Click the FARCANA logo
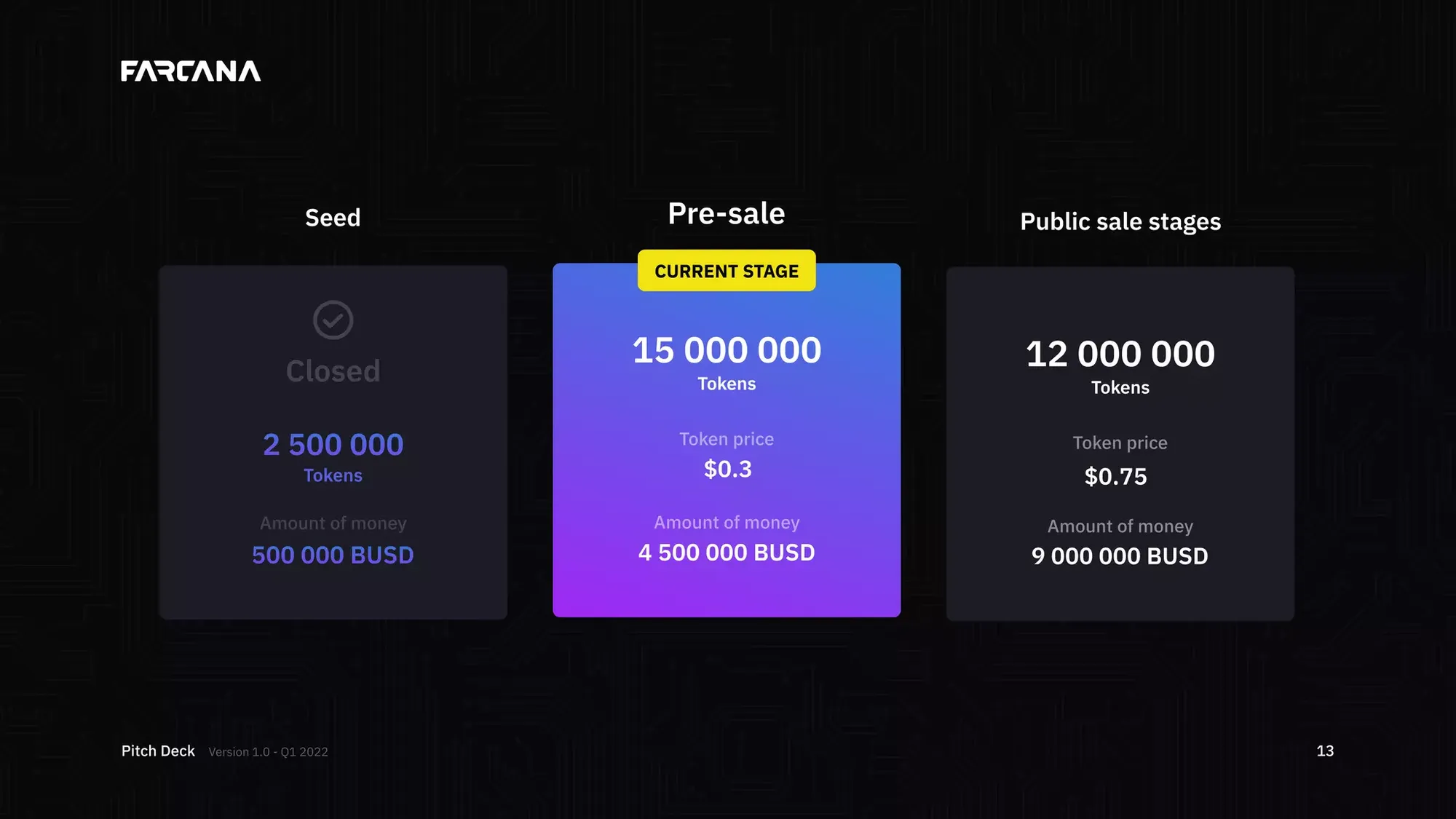Screen dimensions: 1456x819 [191, 71]
